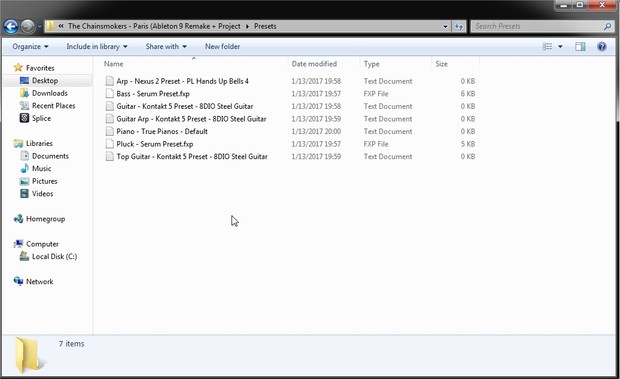
Task: Toggle the preview pane button
Action: [580, 47]
